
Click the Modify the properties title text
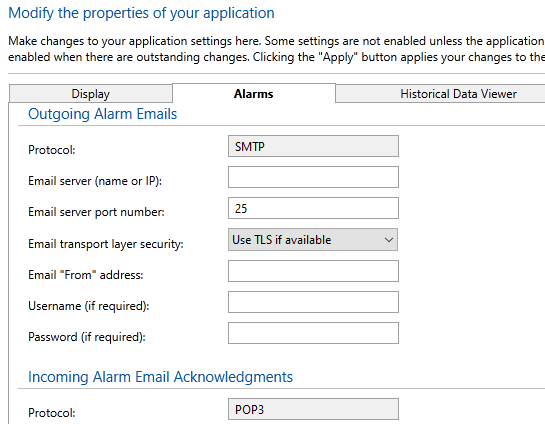point(141,13)
